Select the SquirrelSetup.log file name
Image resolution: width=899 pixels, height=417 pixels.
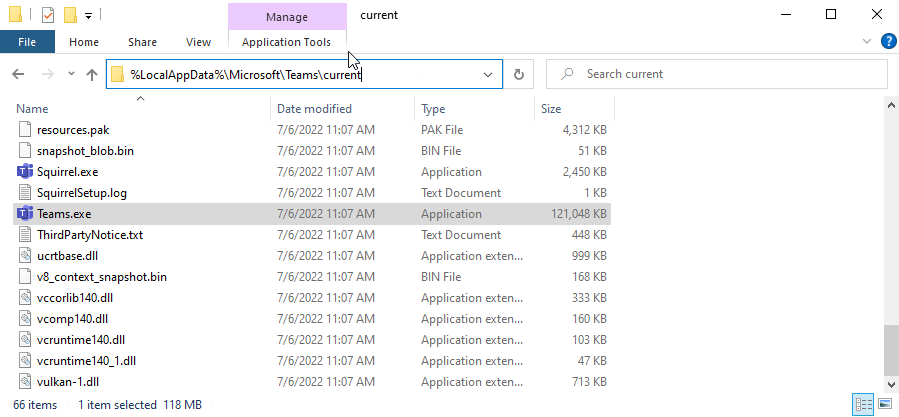[x=82, y=193]
